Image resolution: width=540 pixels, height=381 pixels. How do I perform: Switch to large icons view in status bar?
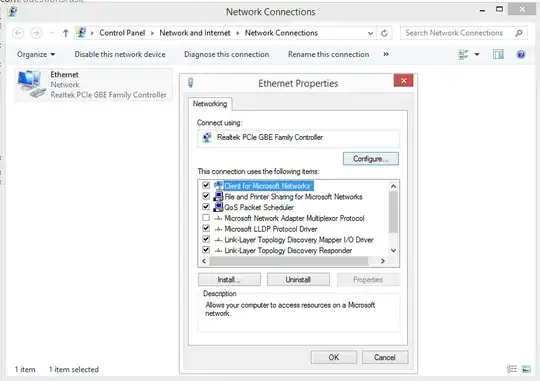click(526, 369)
